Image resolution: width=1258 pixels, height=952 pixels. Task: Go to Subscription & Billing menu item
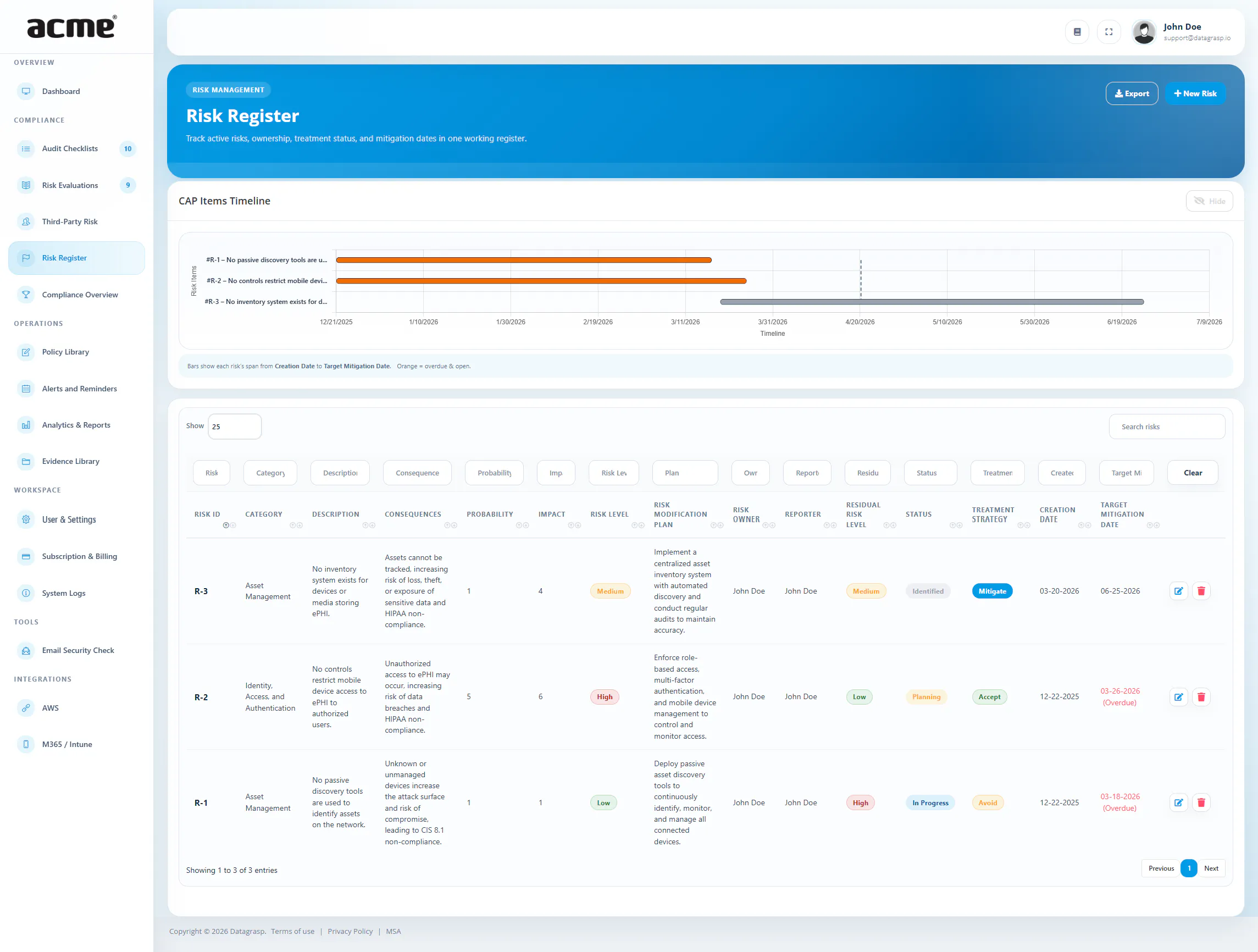point(76,556)
